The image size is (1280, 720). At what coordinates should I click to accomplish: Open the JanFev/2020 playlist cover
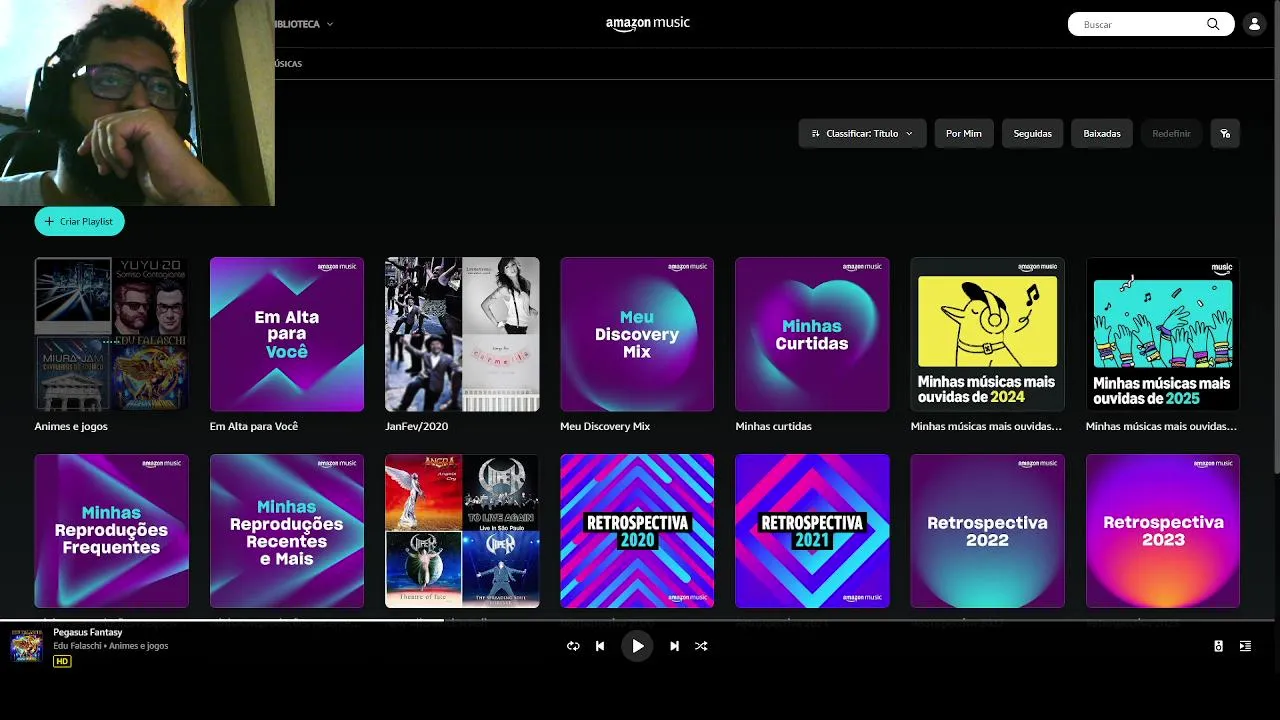point(462,334)
